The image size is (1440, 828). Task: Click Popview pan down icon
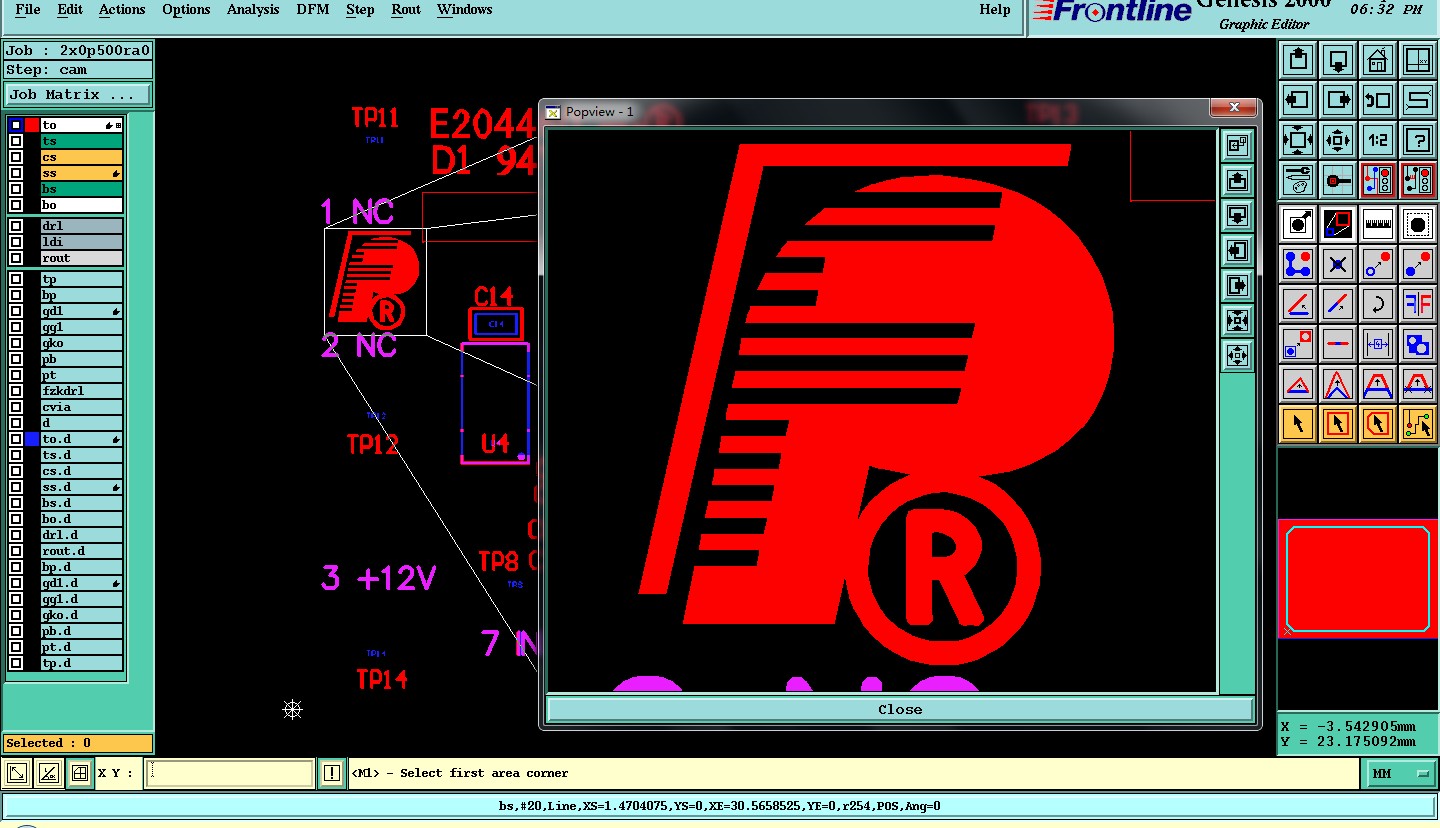pos(1237,216)
